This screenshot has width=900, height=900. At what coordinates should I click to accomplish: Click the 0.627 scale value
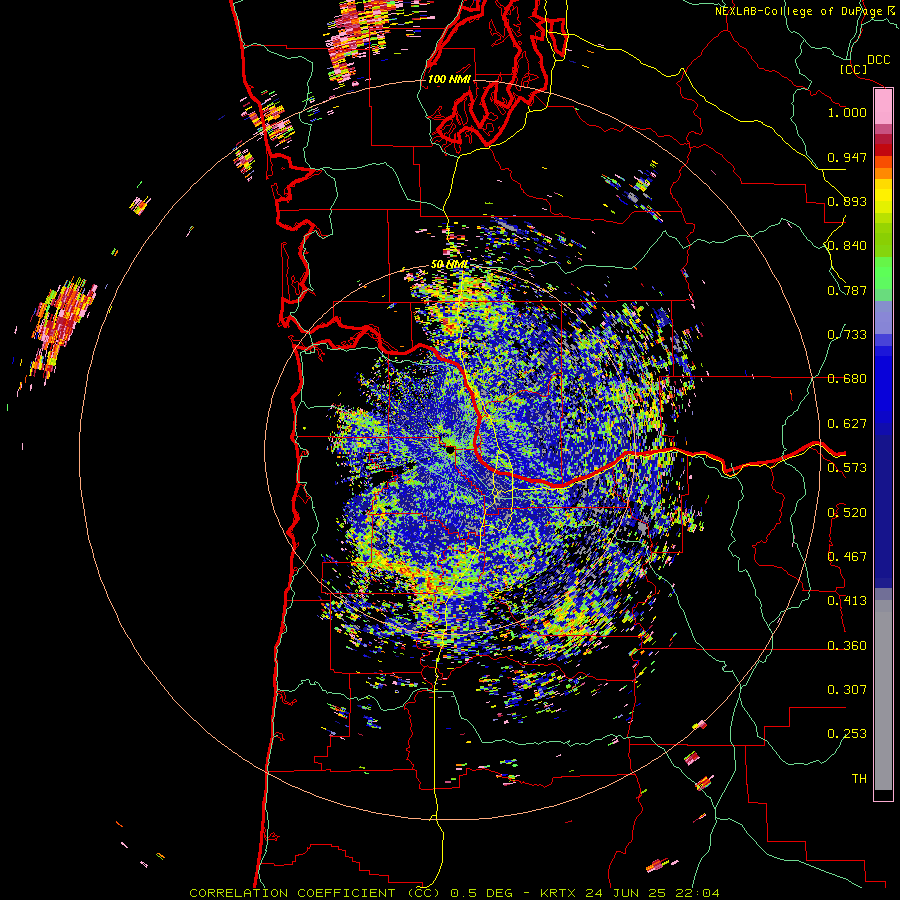tap(847, 424)
